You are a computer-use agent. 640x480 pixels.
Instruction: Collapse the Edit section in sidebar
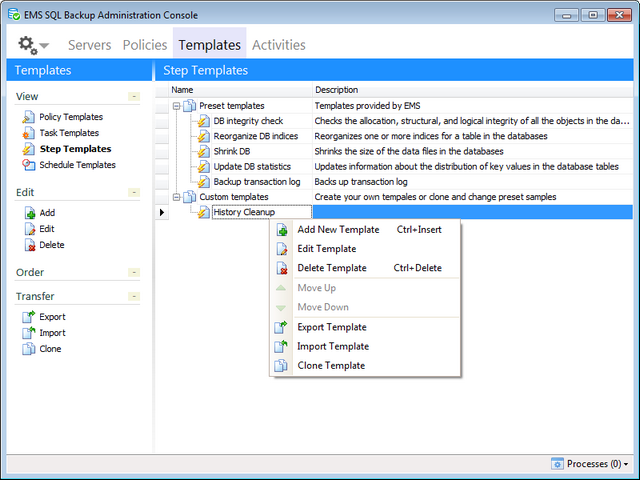134,192
